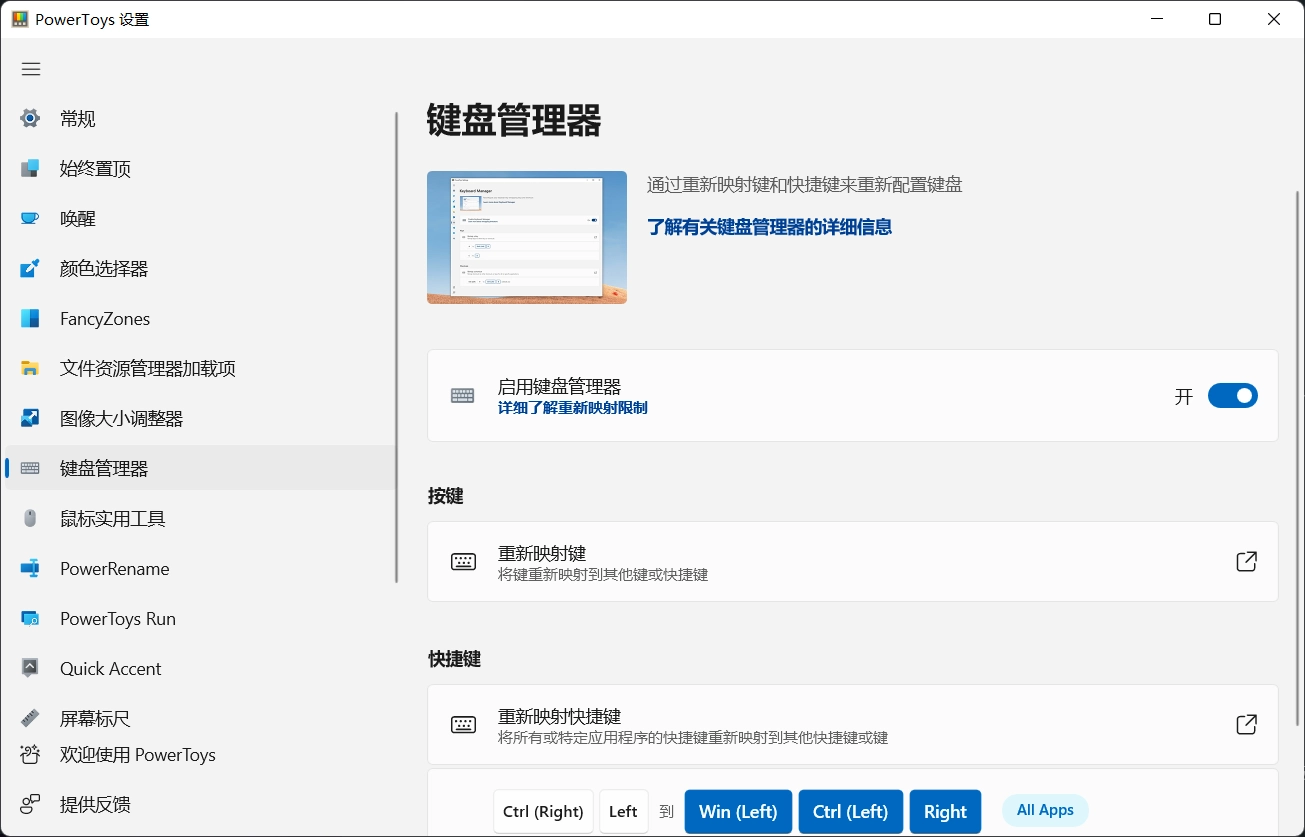Click the open-external icon for 重新映射快捷键
Viewport: 1305px width, 837px height.
click(1246, 724)
